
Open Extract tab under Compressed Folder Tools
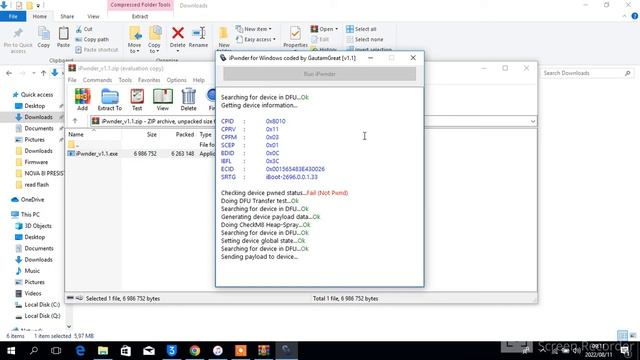coord(140,16)
